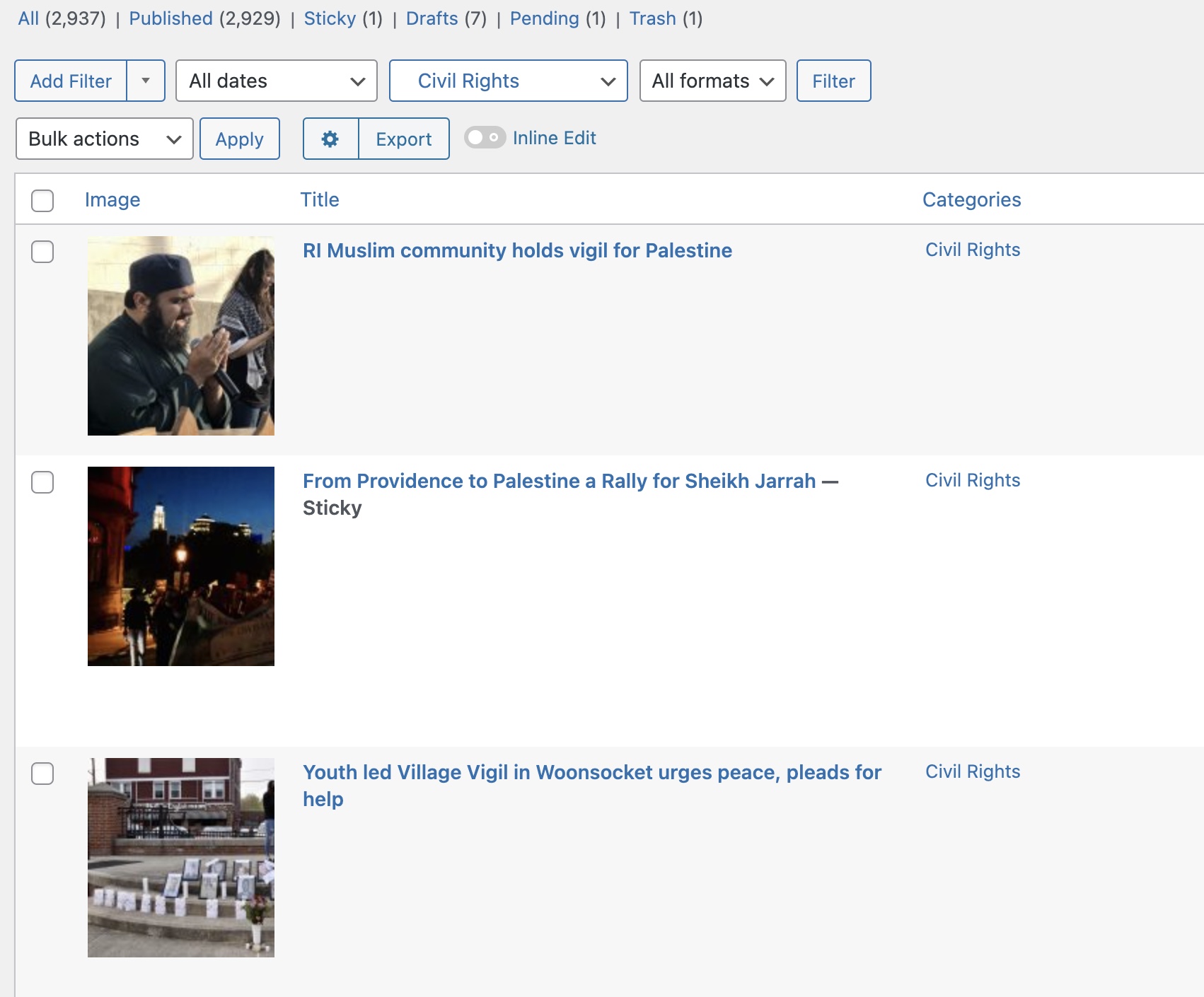Show Published posts view
The height and width of the screenshot is (997, 1204).
(170, 18)
